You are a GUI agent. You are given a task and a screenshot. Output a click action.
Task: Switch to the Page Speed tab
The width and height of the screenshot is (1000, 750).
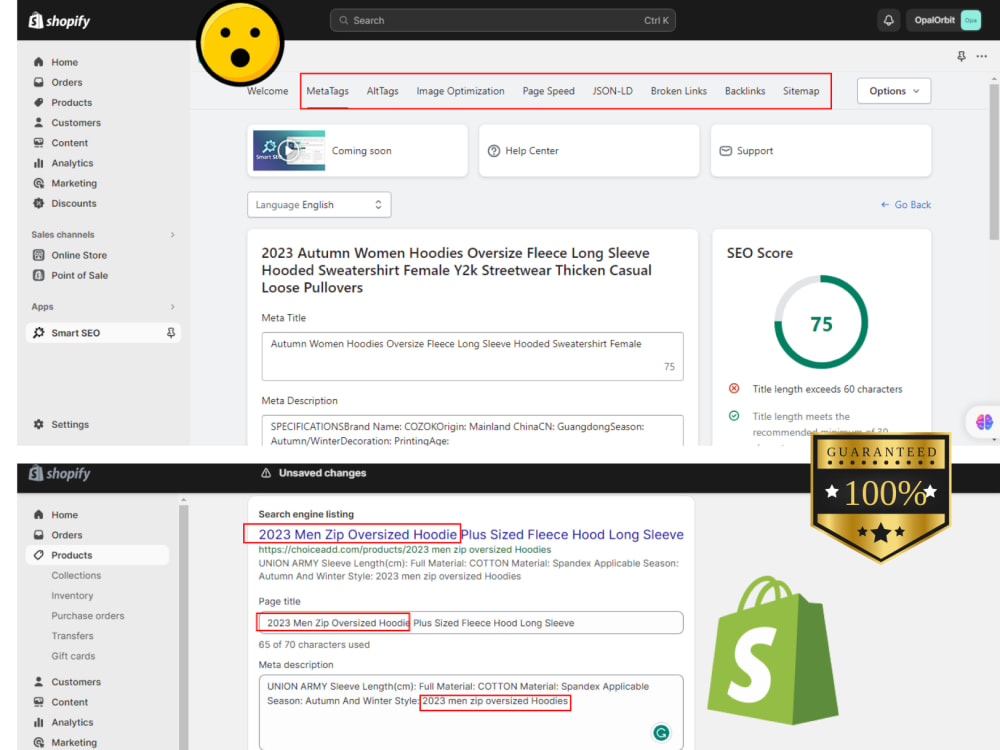pos(548,91)
